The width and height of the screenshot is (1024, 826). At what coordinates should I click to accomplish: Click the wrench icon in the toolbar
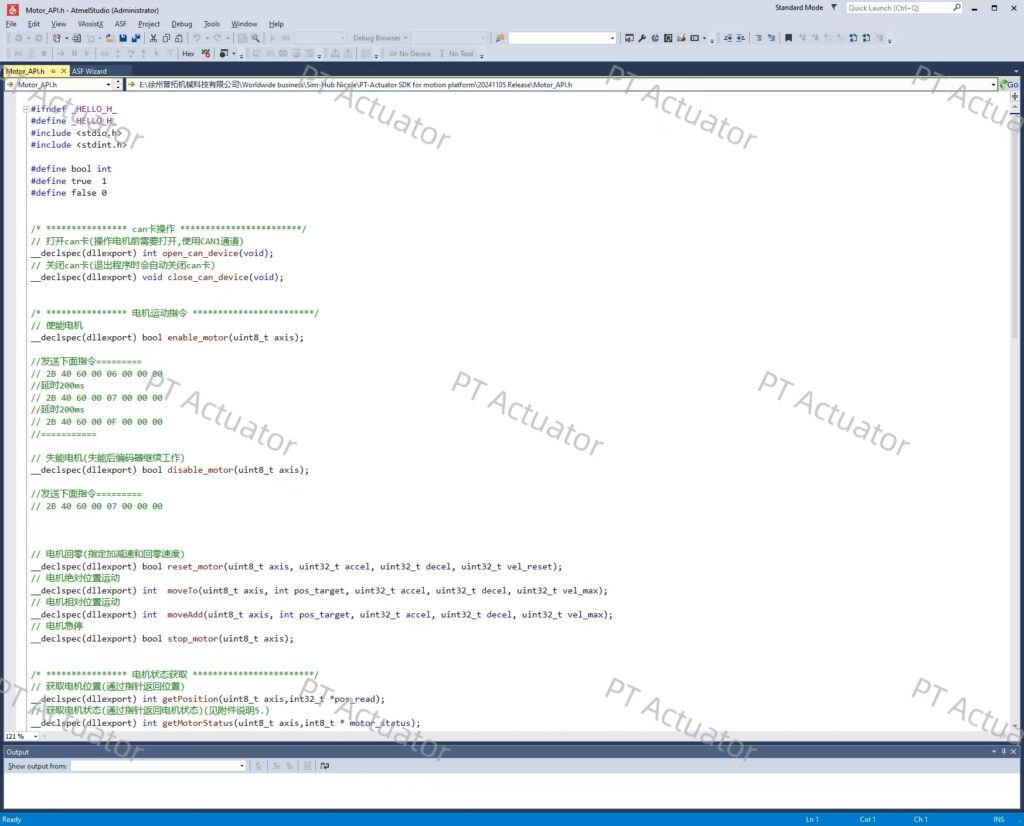(x=642, y=38)
